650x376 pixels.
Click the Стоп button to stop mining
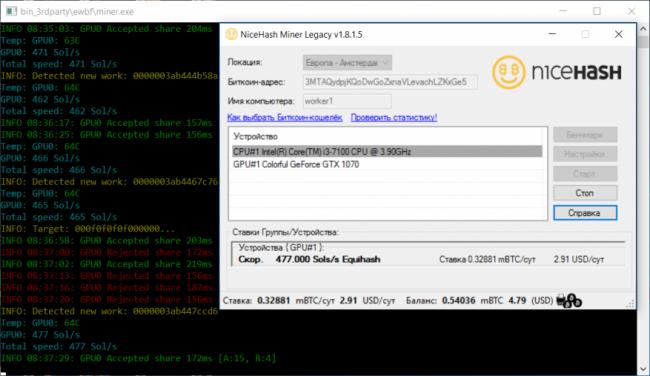tap(585, 193)
